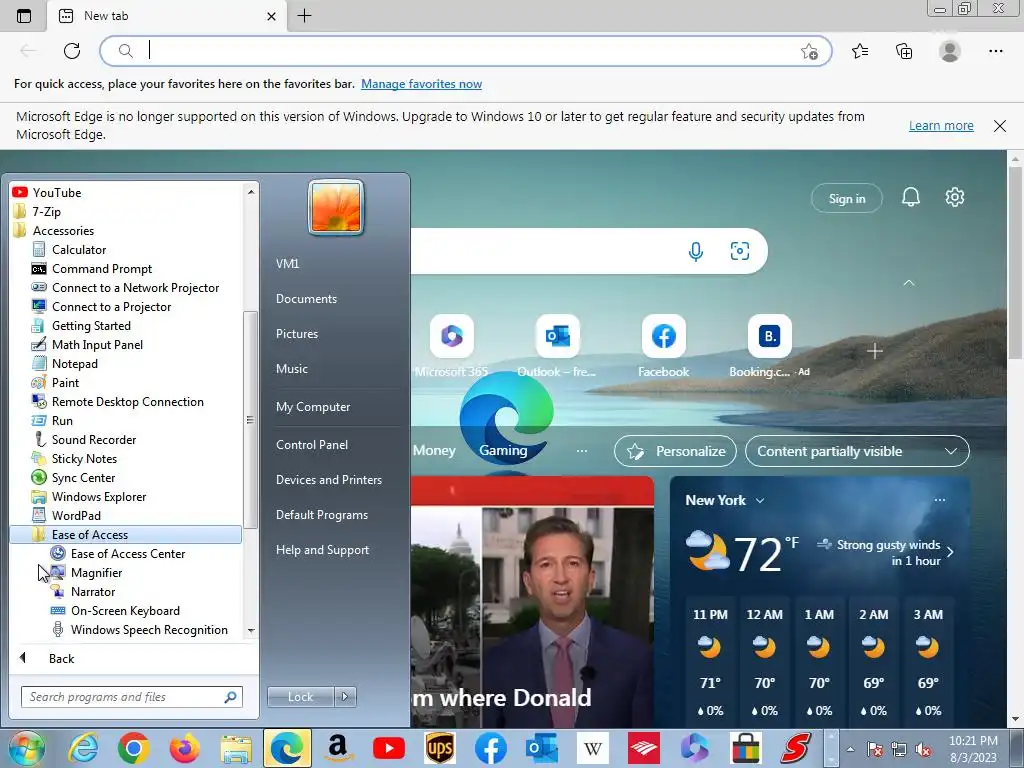Click the Personalize button
The width and height of the screenshot is (1024, 768).
pos(675,451)
